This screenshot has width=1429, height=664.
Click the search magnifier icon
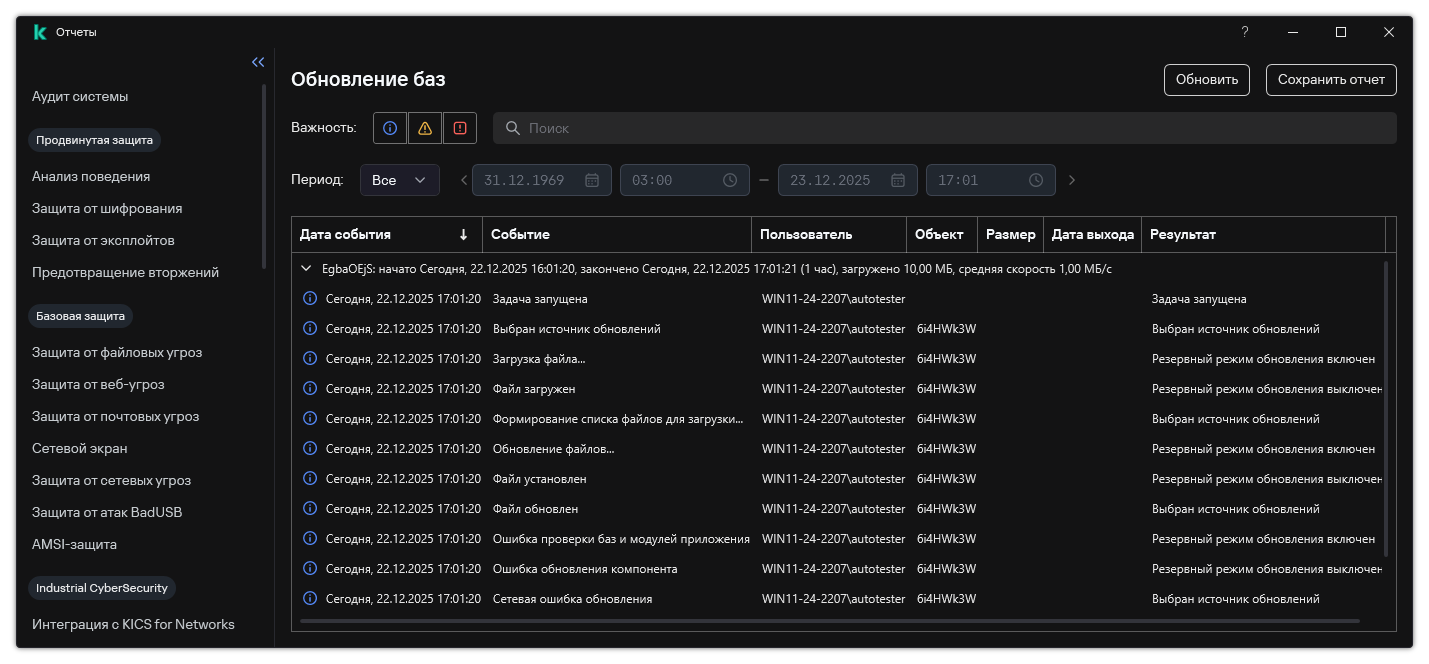513,128
